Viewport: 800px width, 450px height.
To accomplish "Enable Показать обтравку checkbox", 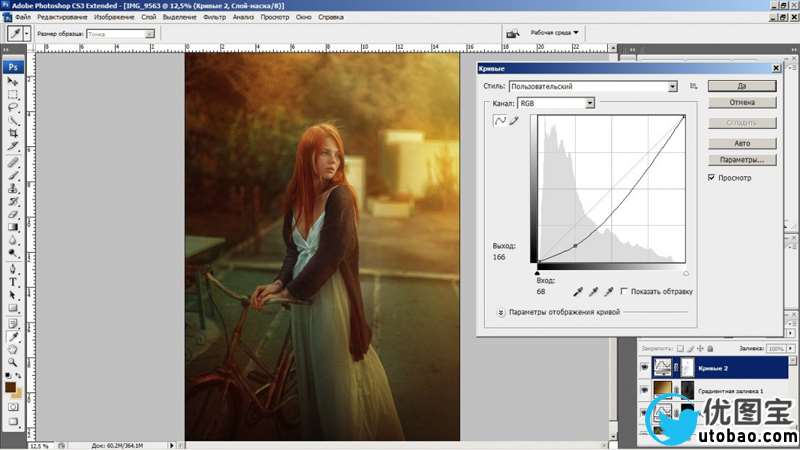I will 623,291.
